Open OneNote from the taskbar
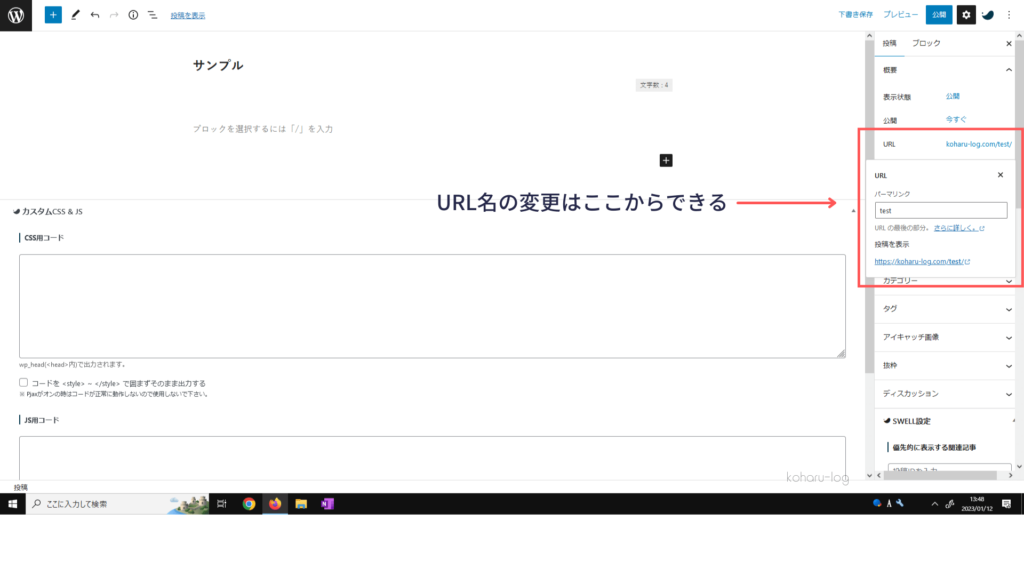Screen dimensions: 1024x576 pyautogui.click(x=327, y=504)
